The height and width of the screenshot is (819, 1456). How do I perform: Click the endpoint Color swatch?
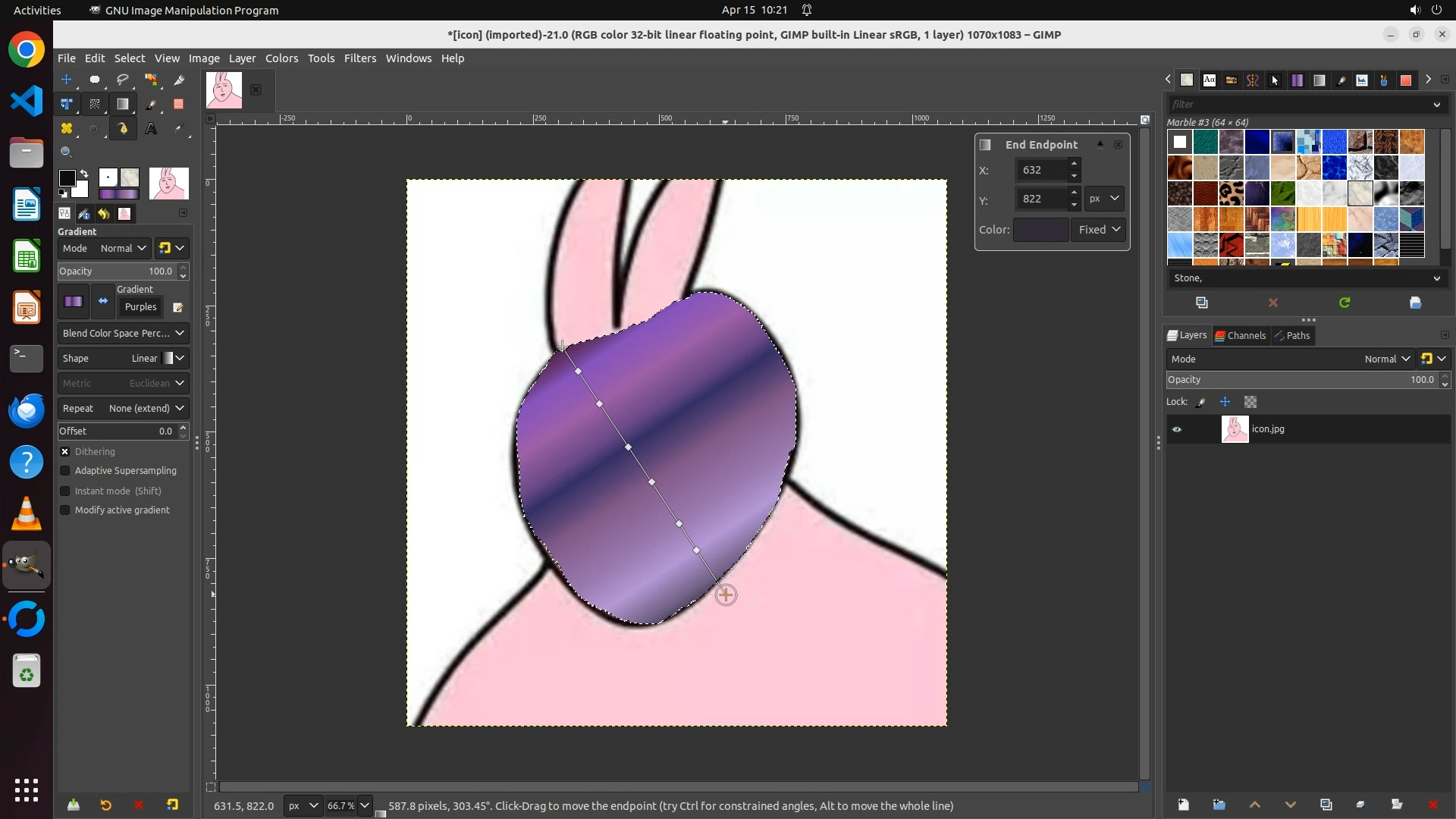[1040, 230]
